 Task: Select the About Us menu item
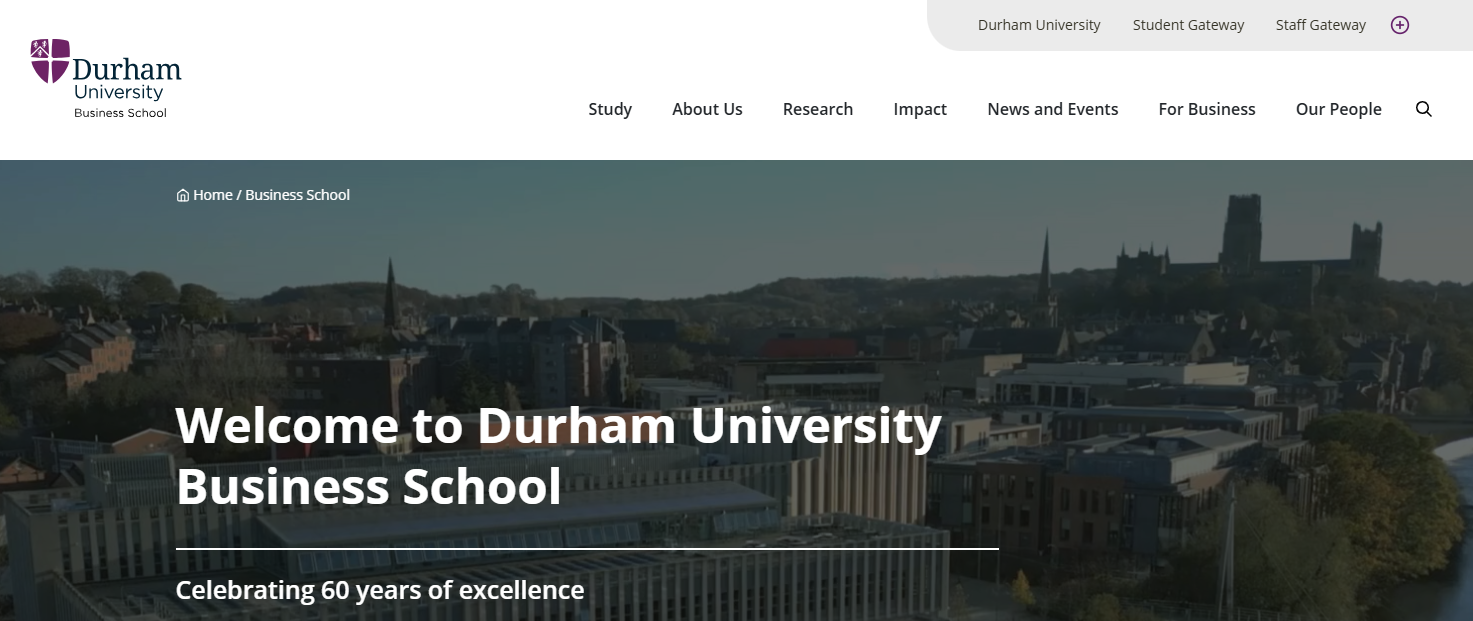pos(707,109)
